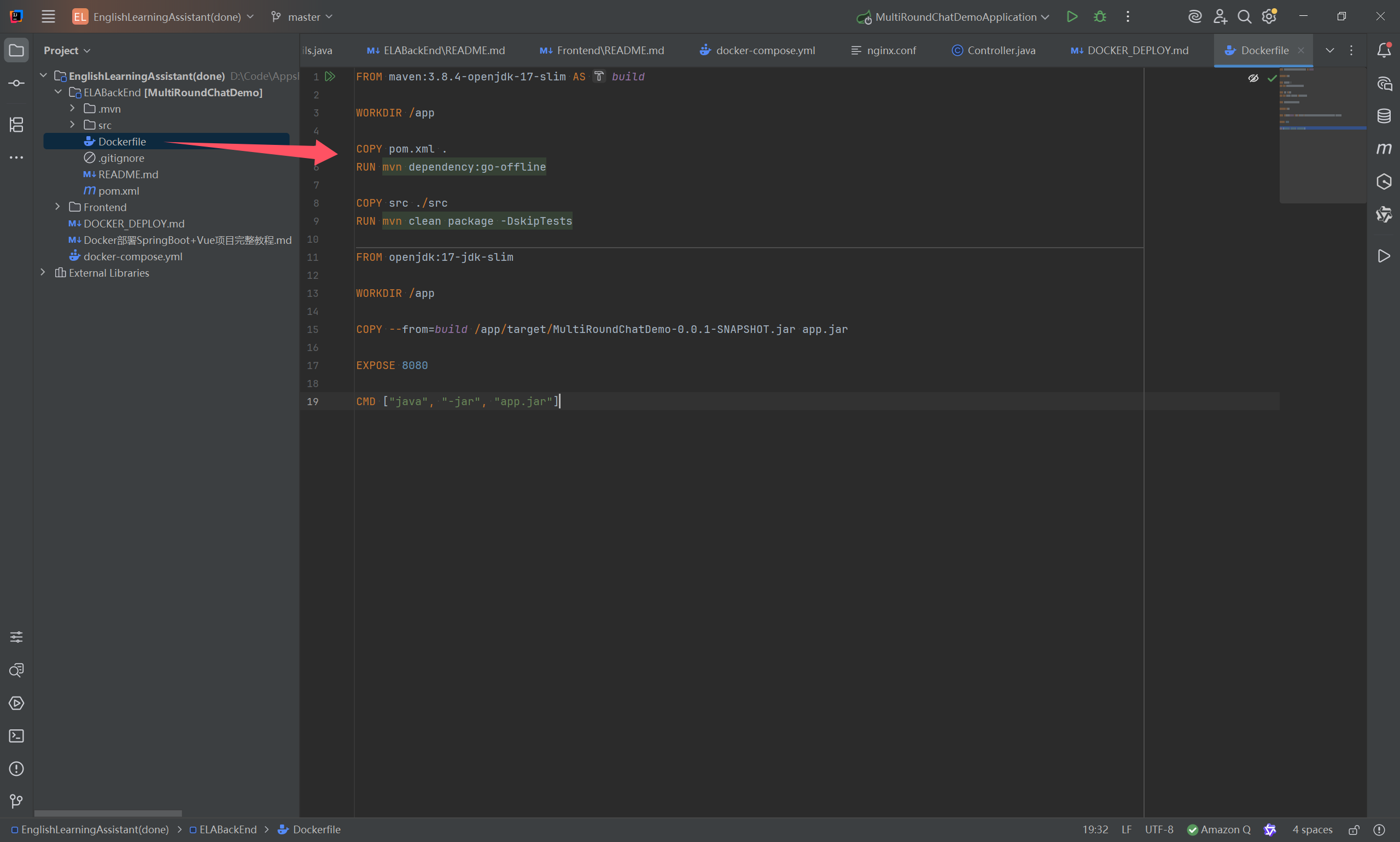Expand External Libraries node

point(43,272)
